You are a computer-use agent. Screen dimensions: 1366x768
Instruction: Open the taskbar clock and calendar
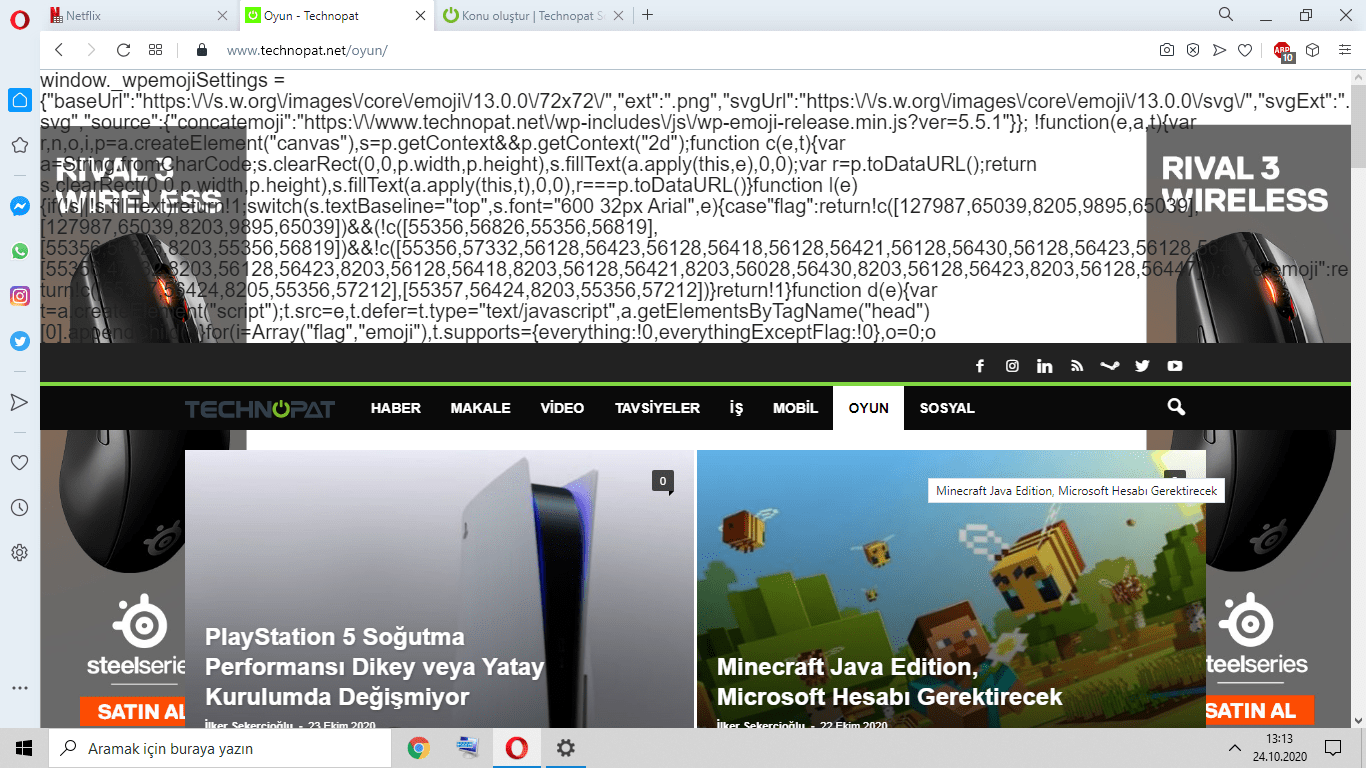[1280, 748]
